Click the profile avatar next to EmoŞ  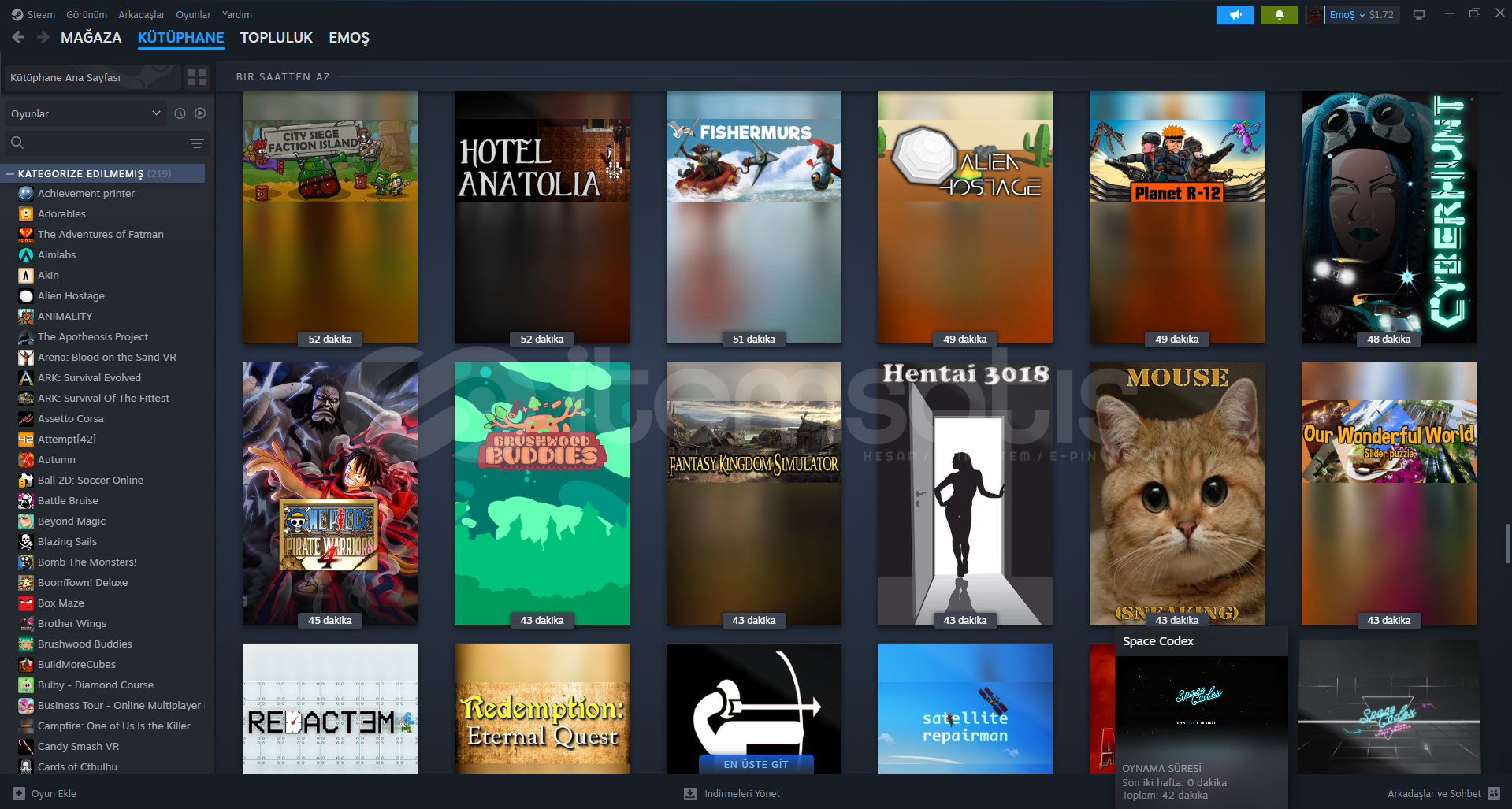pyautogui.click(x=1315, y=15)
